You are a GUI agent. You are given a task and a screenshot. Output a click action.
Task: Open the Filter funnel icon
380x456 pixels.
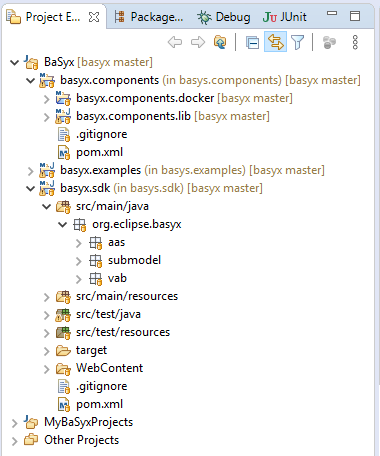pyautogui.click(x=297, y=43)
